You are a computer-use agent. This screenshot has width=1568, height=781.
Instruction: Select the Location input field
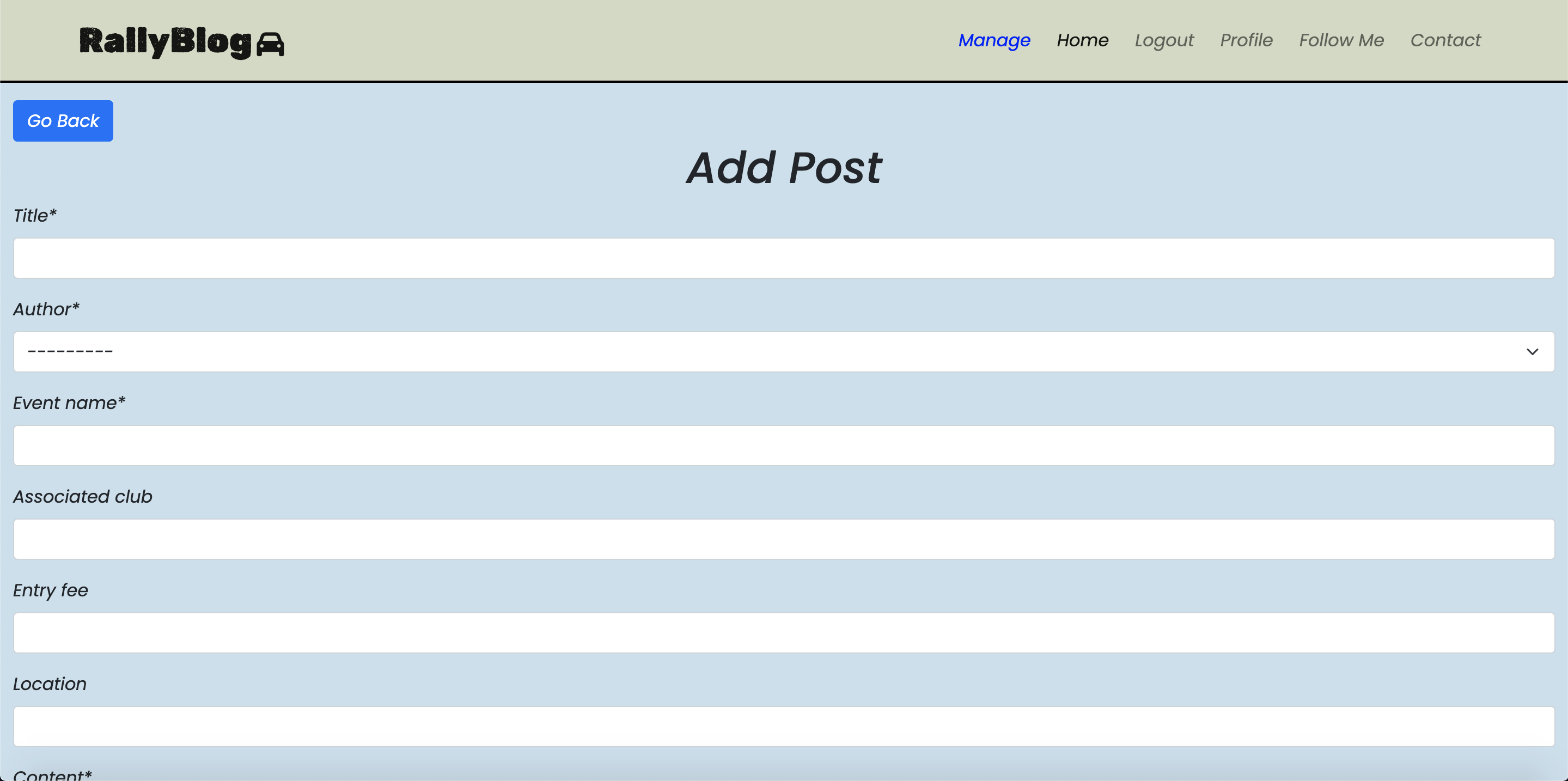[784, 727]
